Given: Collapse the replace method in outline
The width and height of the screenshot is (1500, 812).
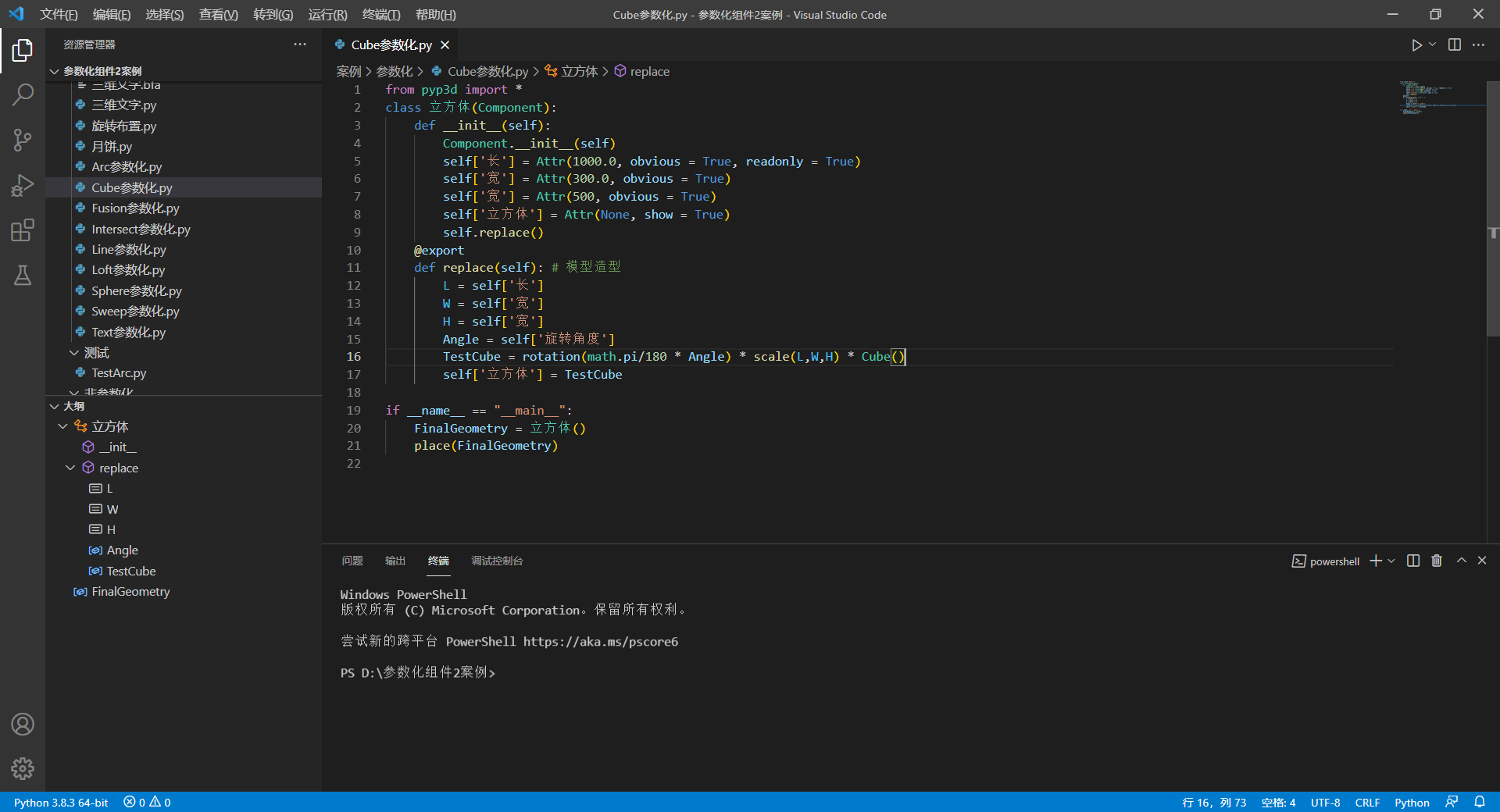Looking at the screenshot, I should (x=70, y=468).
